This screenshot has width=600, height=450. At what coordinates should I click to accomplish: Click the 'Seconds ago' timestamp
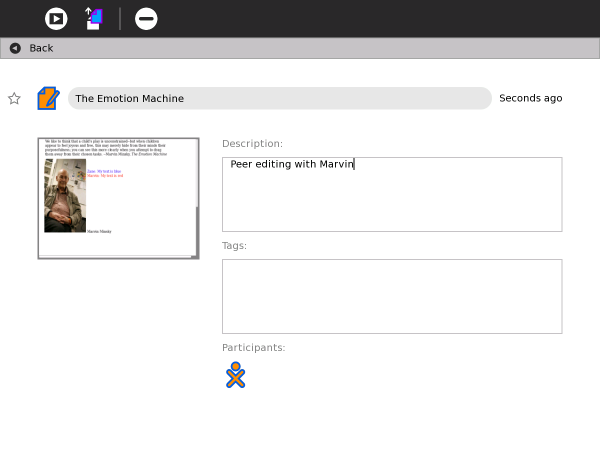click(530, 98)
